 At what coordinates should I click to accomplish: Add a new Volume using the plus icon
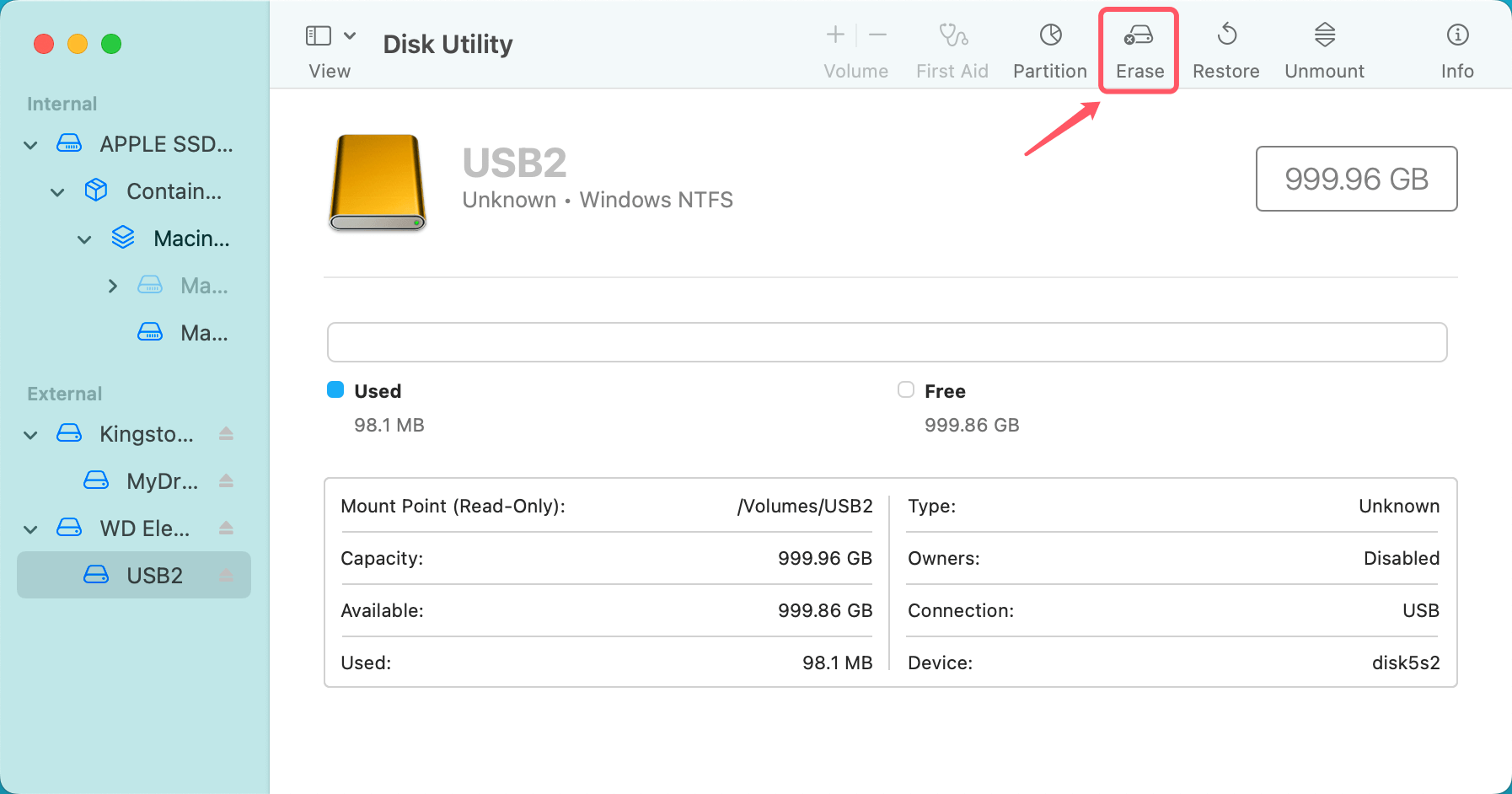click(x=834, y=35)
